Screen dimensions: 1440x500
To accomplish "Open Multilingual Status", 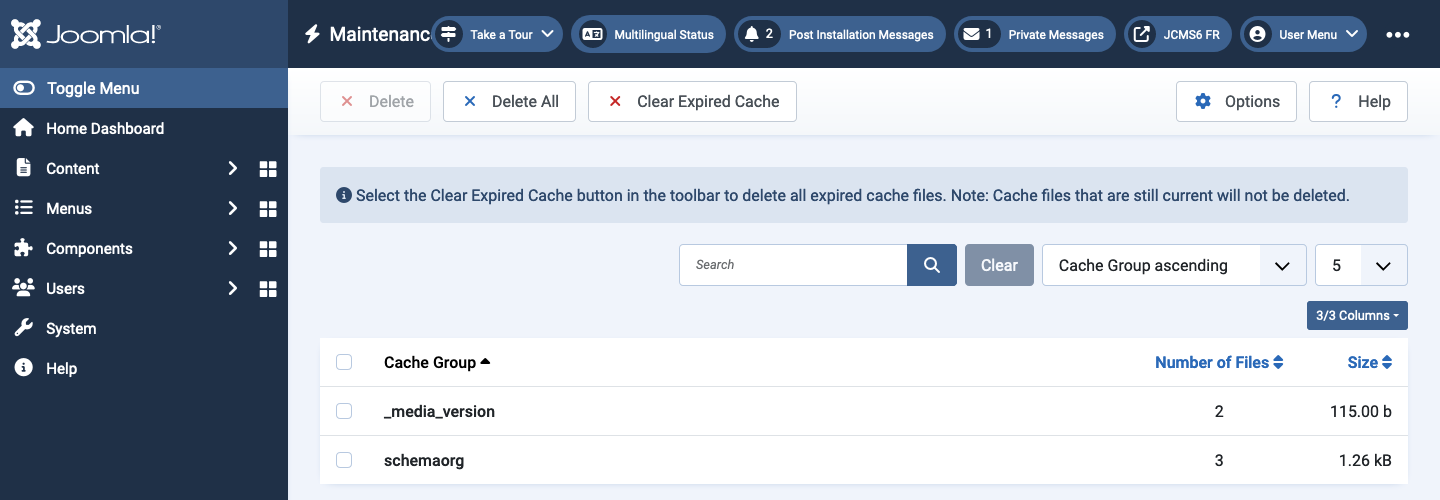I will point(648,34).
